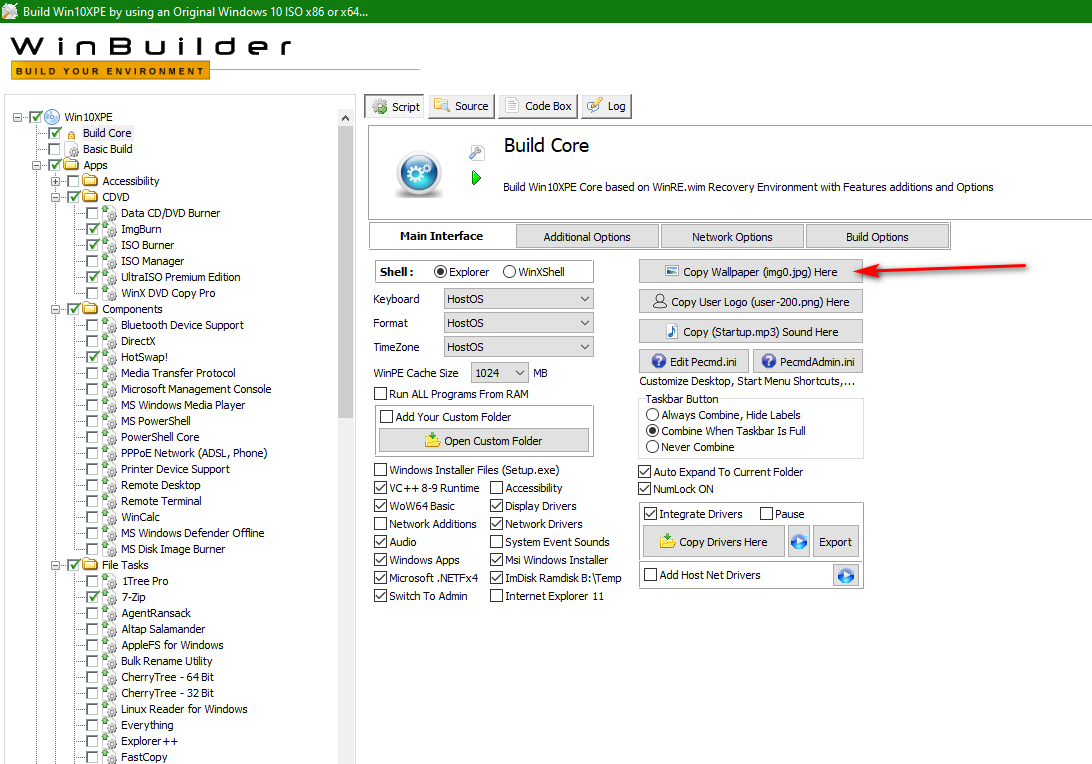Collapse the Win10XPE root node
1092x764 pixels.
(x=17, y=117)
